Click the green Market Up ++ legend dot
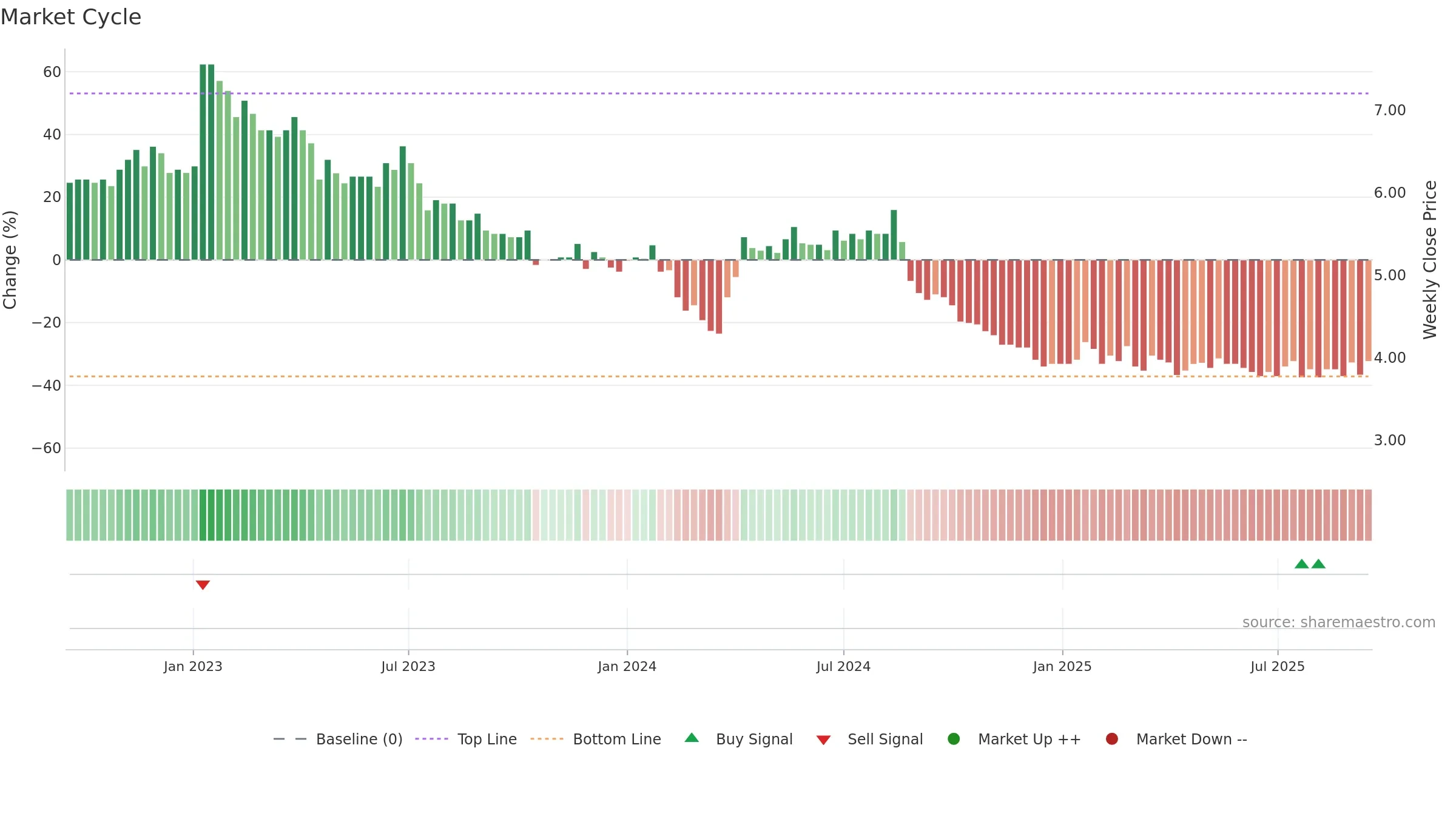This screenshot has height=819, width=1456. coord(954,739)
